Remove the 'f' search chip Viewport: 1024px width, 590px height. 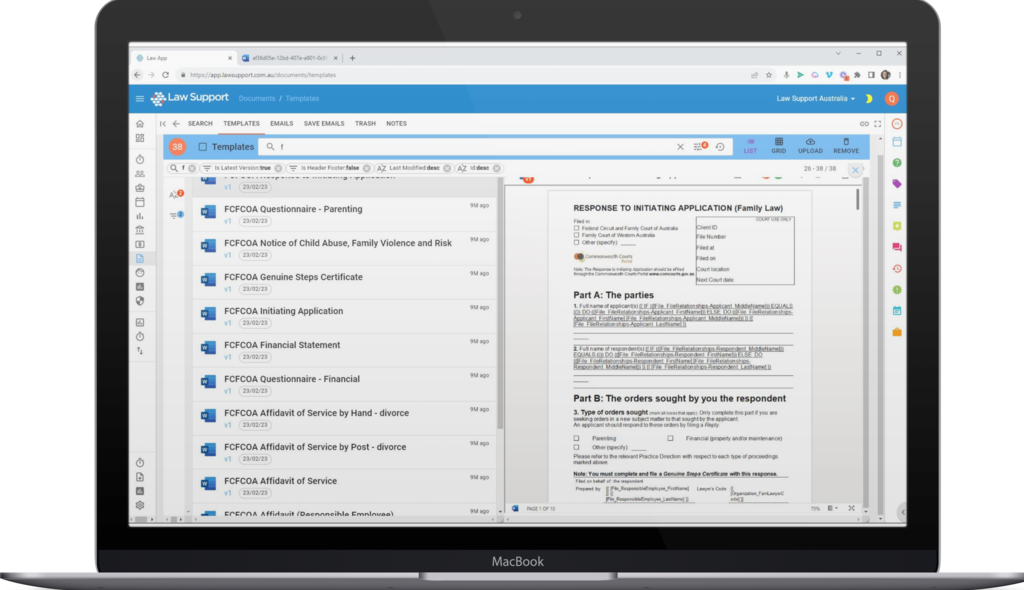point(192,169)
